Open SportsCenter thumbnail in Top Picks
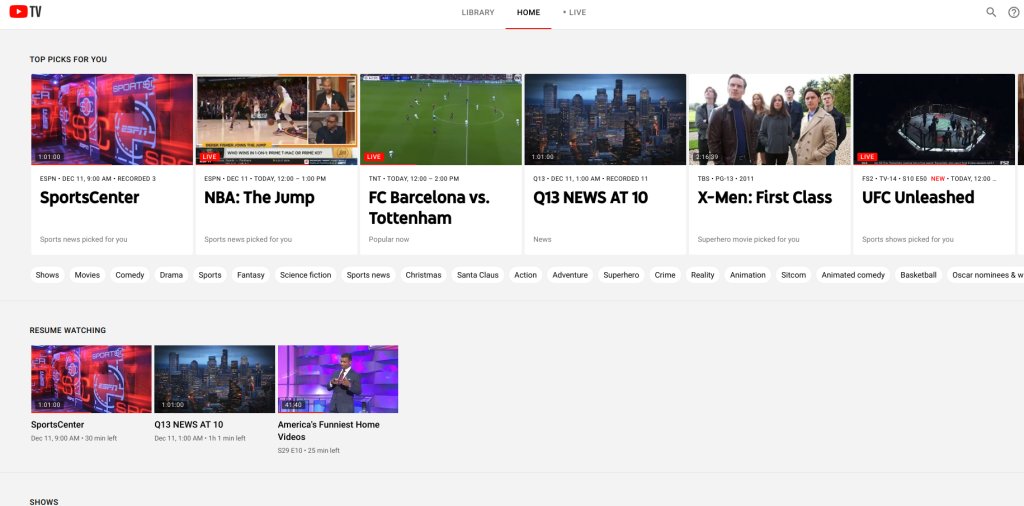 (x=112, y=119)
